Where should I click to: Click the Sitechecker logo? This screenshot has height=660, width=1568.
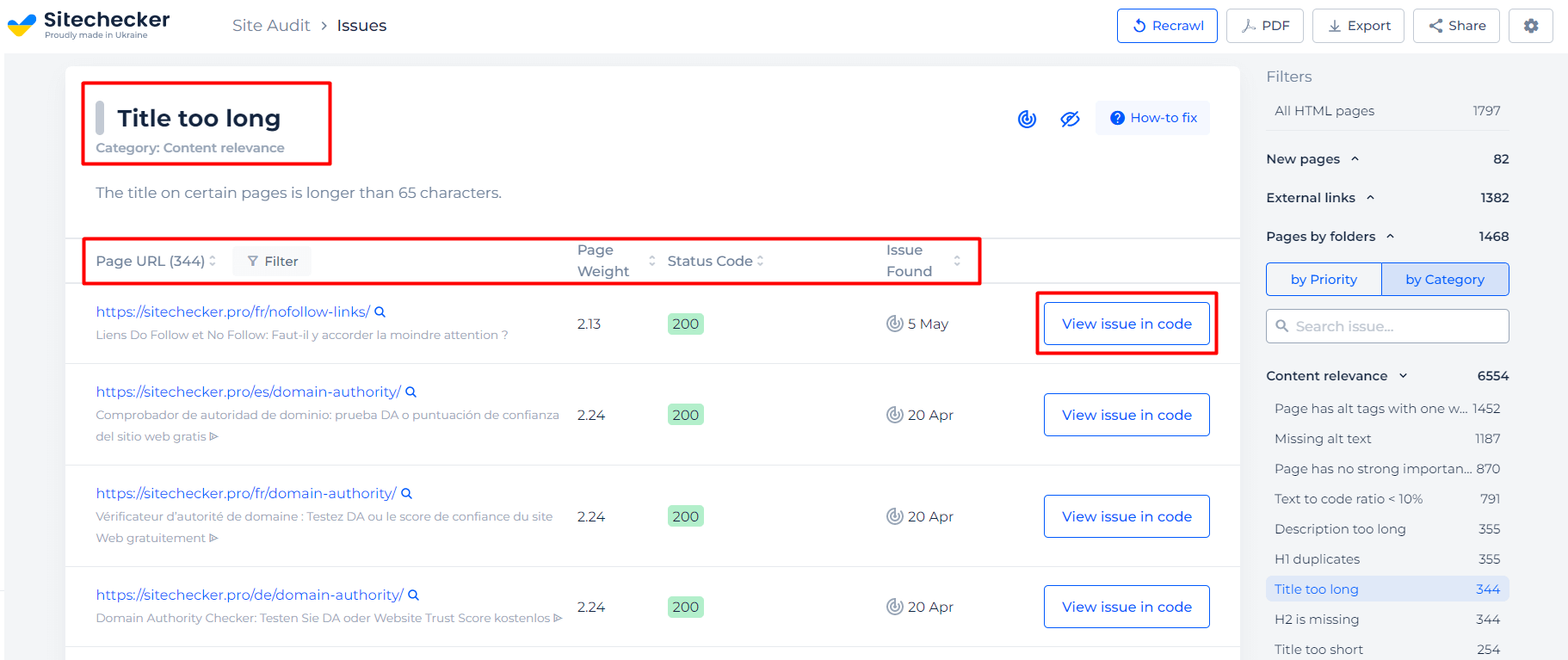coord(89,24)
